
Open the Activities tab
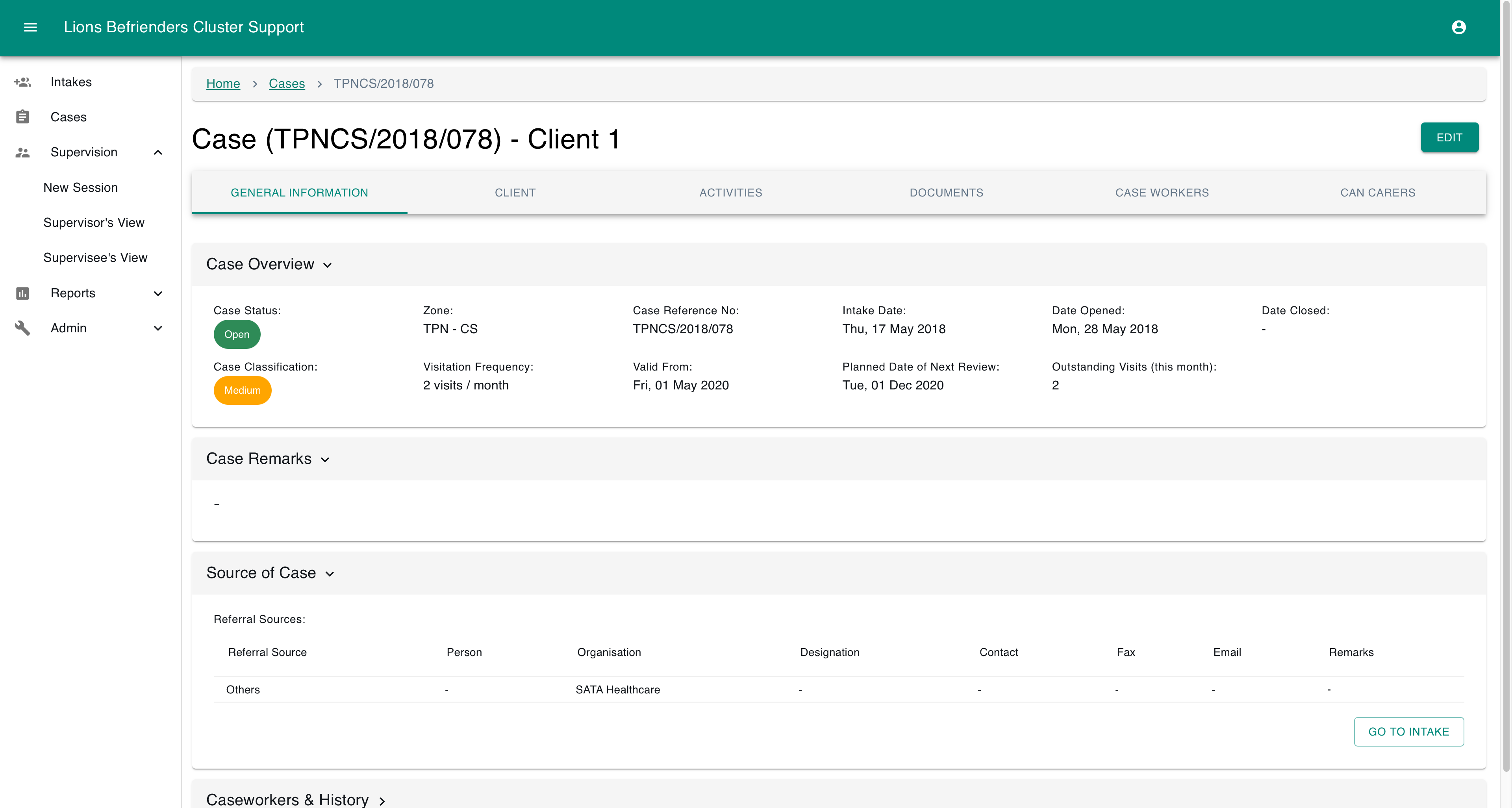(x=731, y=193)
